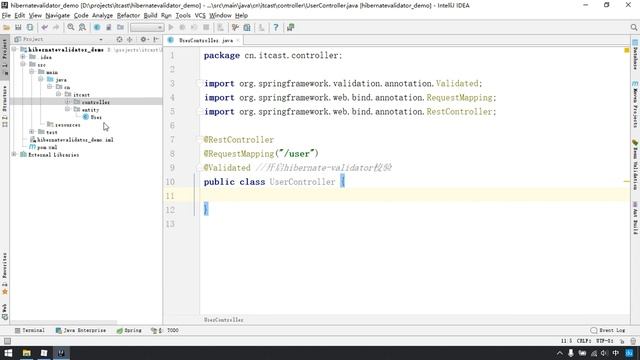Toggle Maven Projects tool window on right
This screenshot has height=360, width=640.
click(x=635, y=104)
